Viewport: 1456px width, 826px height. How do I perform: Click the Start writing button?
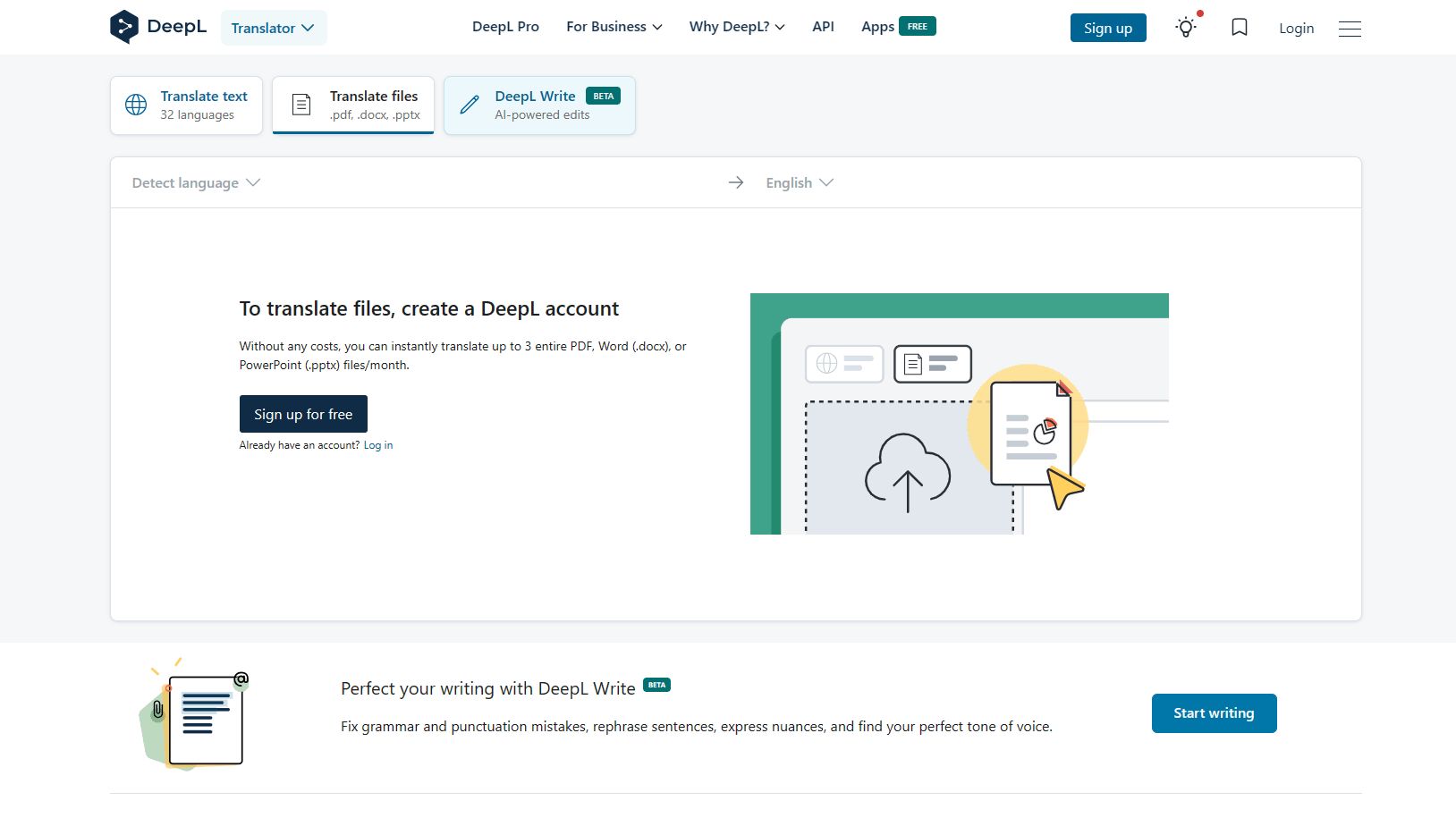click(x=1214, y=713)
